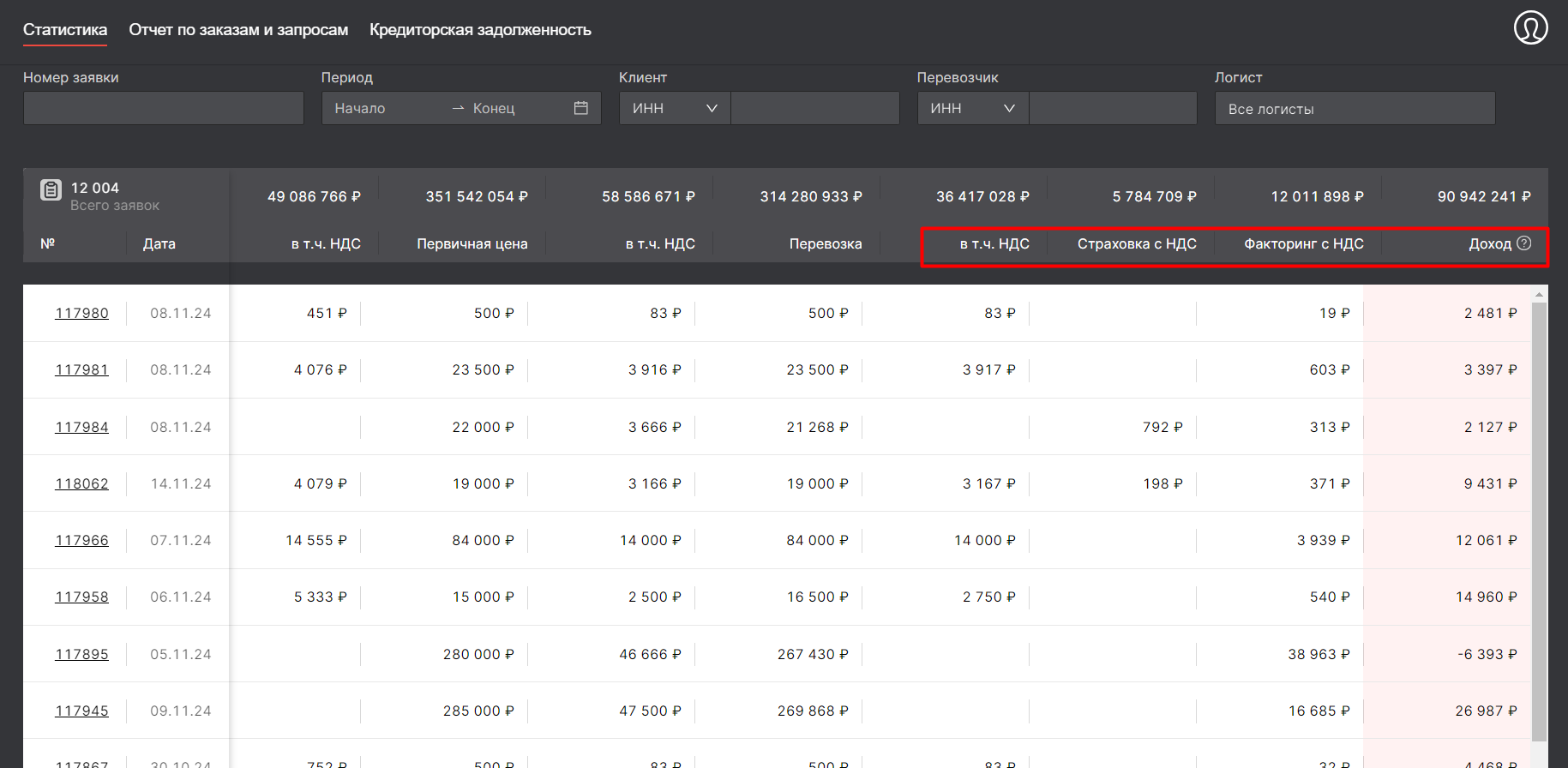Click the date 14.11.24

pos(181,483)
